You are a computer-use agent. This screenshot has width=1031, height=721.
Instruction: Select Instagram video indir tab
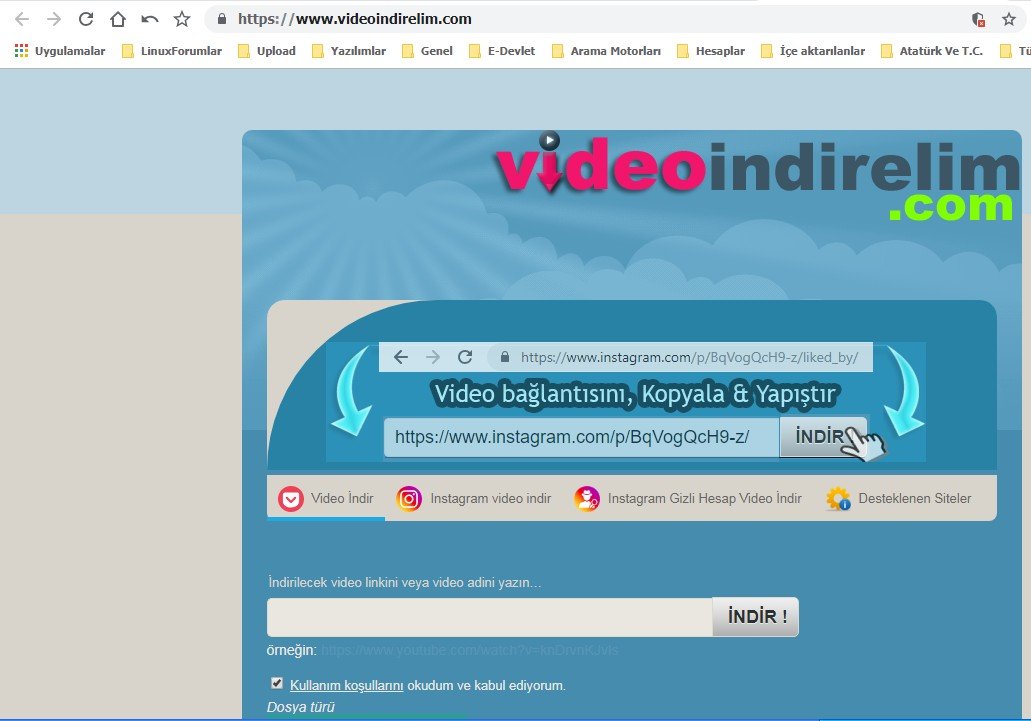(x=474, y=498)
